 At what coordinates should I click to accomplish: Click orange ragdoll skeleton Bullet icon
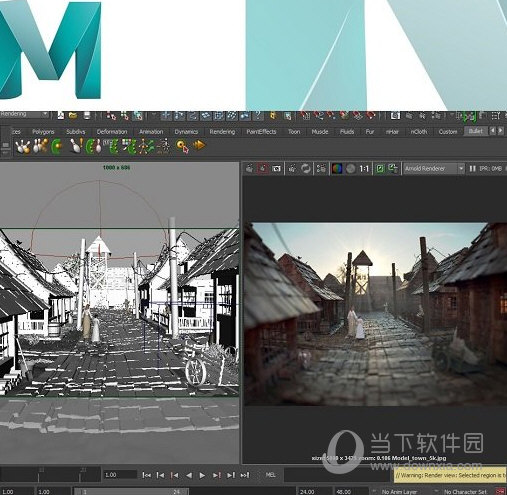point(146,147)
